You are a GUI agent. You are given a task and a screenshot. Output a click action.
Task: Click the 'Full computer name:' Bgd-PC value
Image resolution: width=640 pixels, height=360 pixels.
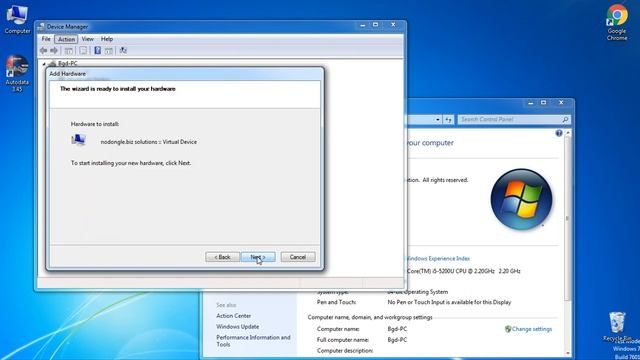click(397, 340)
